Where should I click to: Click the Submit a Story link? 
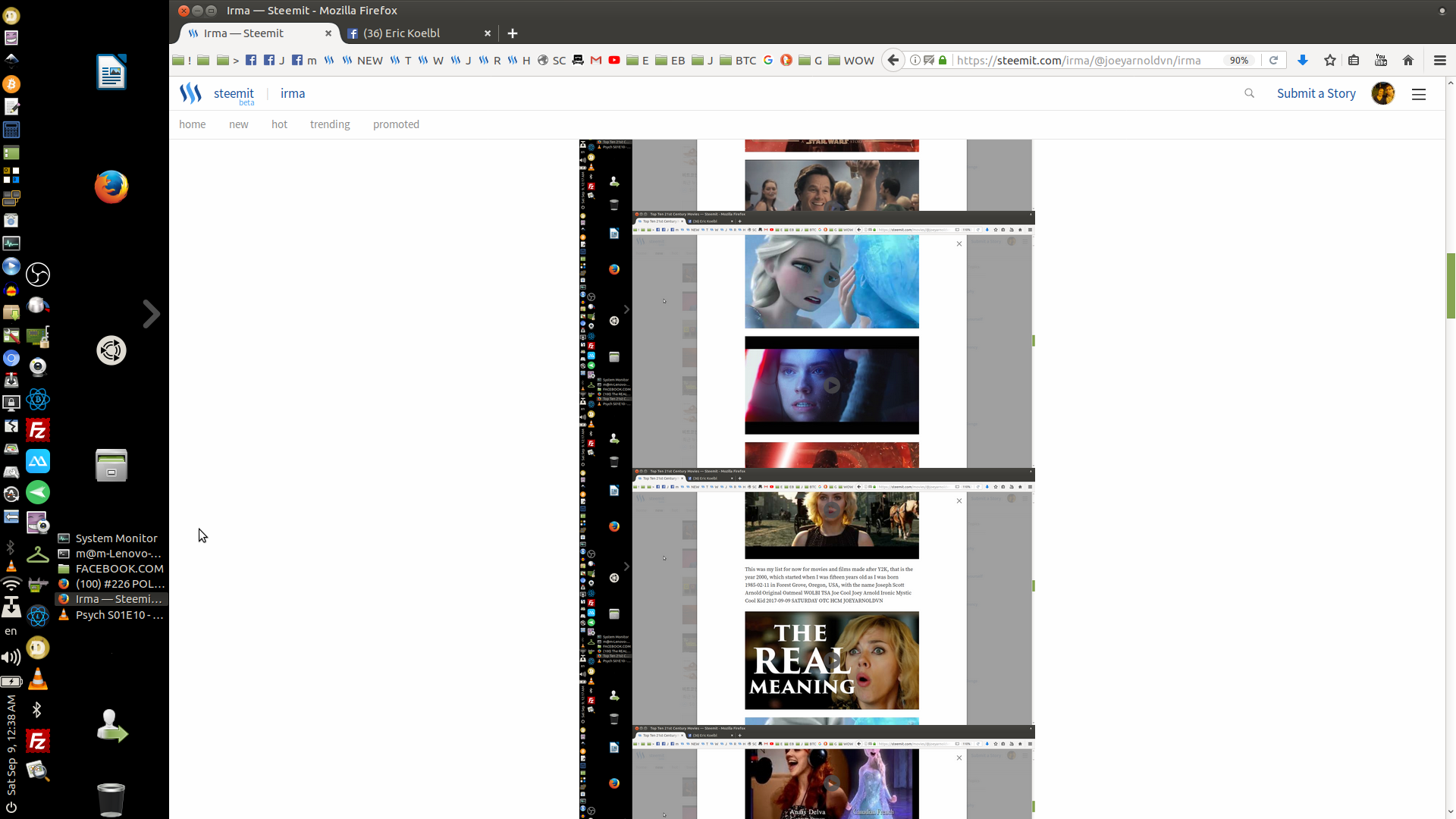coord(1316,93)
